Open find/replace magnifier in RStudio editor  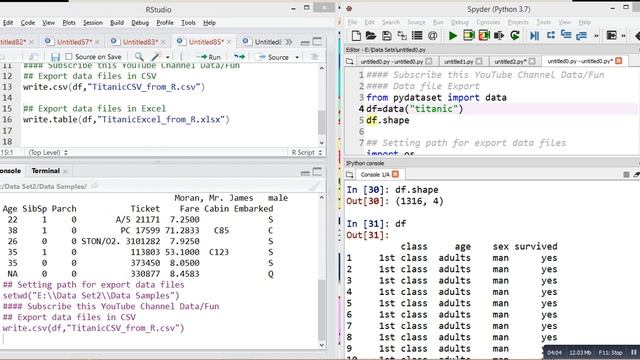(x=139, y=57)
